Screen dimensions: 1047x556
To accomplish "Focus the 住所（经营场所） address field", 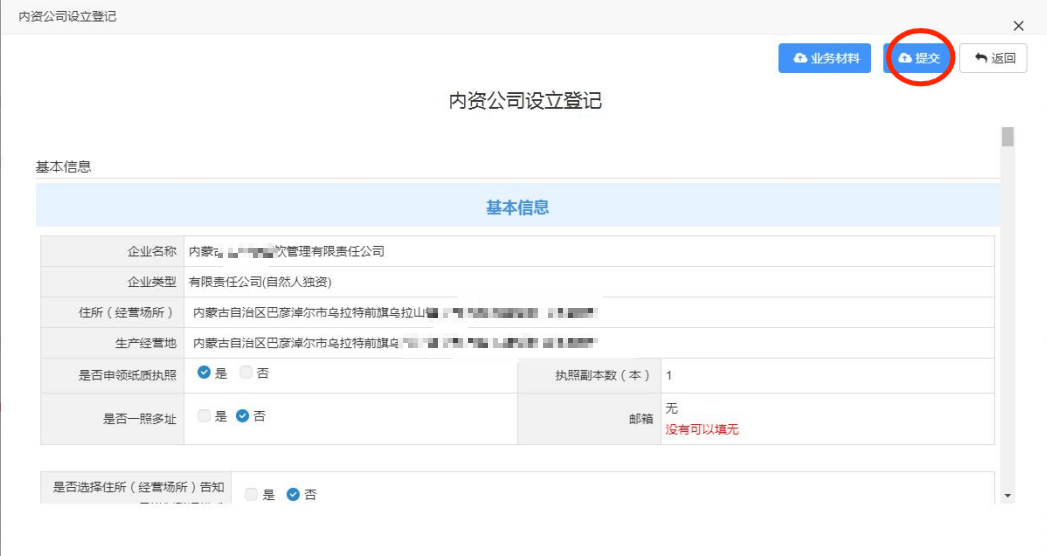I will pos(588,313).
